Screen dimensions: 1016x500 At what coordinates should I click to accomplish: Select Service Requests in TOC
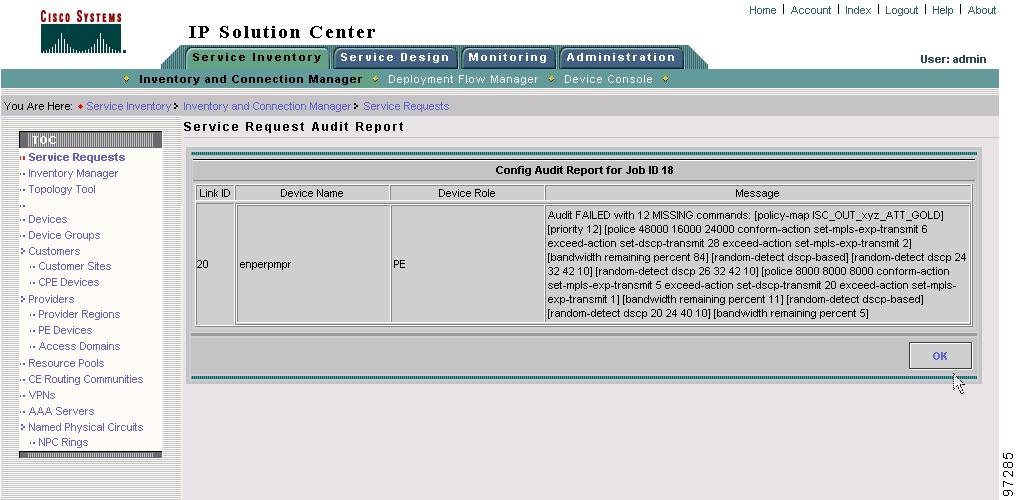[x=76, y=157]
